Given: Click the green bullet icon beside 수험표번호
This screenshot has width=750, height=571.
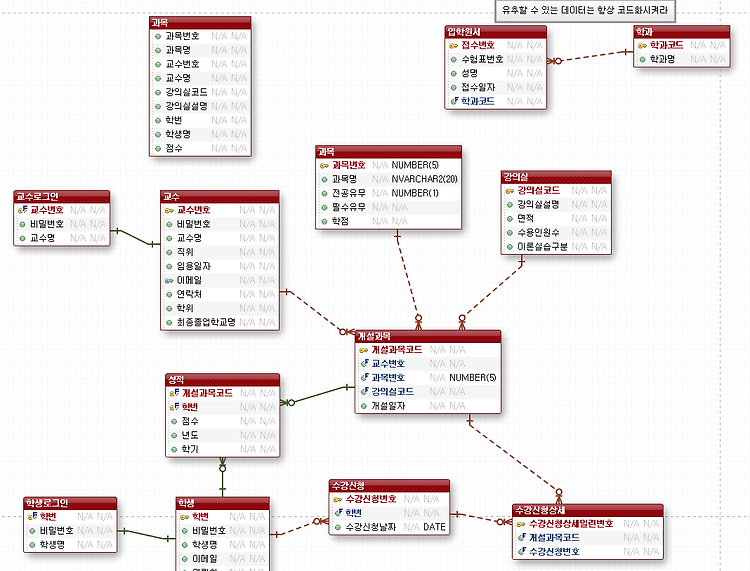Looking at the screenshot, I should 453,59.
